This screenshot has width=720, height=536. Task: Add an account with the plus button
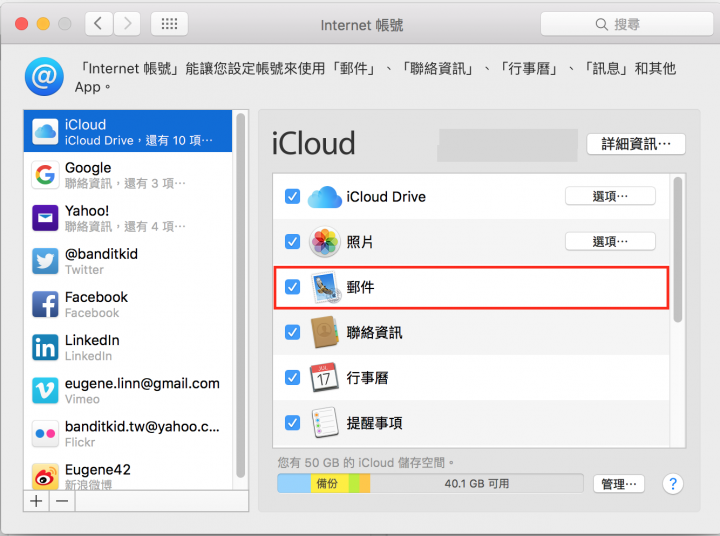point(36,501)
